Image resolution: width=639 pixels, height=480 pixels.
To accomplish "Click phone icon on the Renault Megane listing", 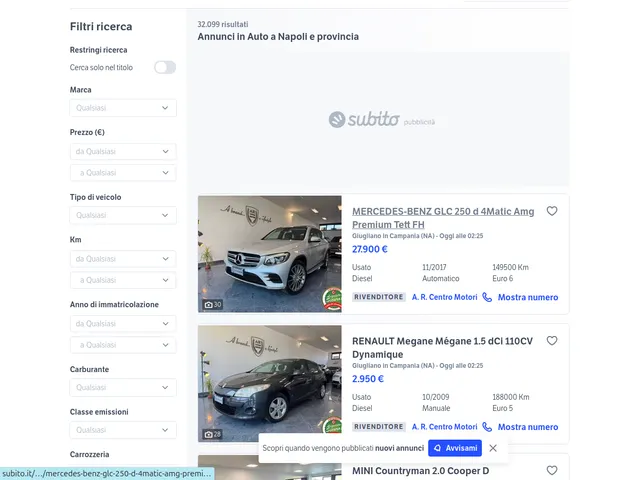I will coord(487,426).
